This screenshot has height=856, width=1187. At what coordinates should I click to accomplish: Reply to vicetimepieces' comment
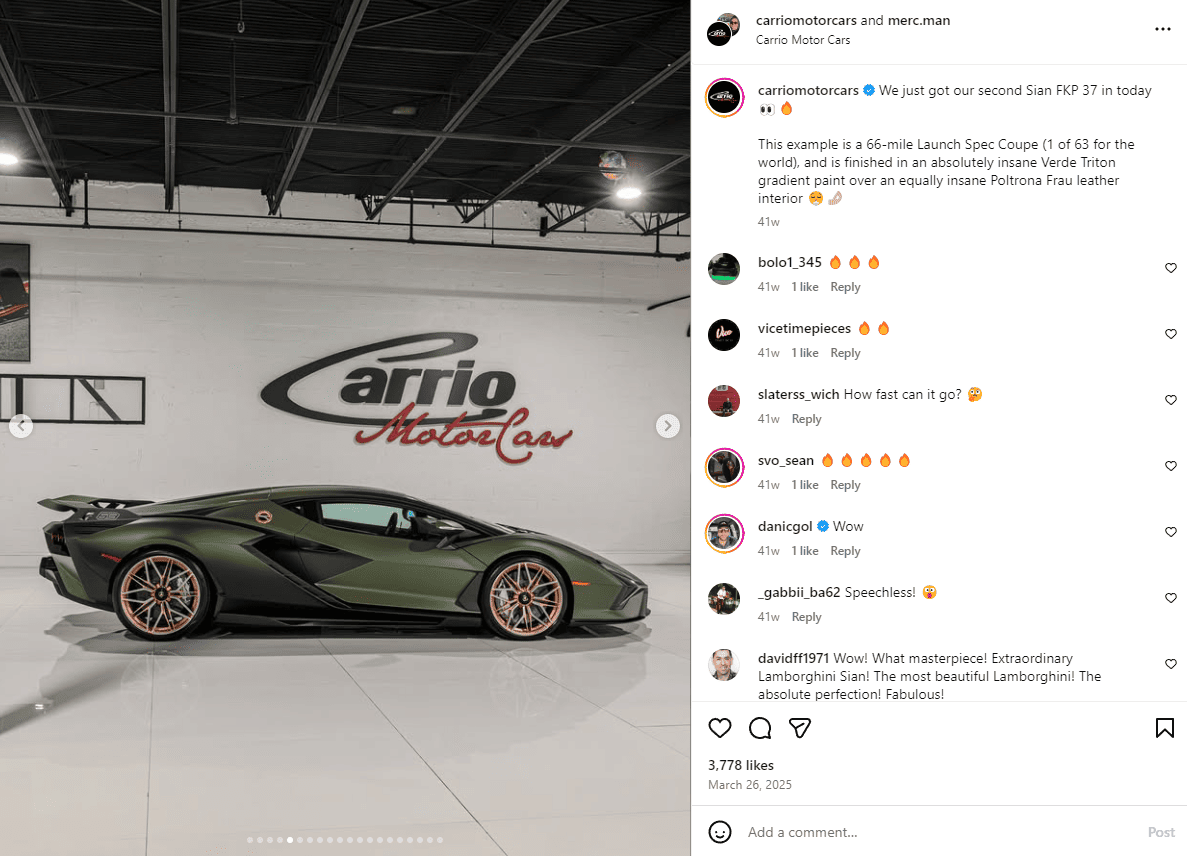pyautogui.click(x=845, y=353)
